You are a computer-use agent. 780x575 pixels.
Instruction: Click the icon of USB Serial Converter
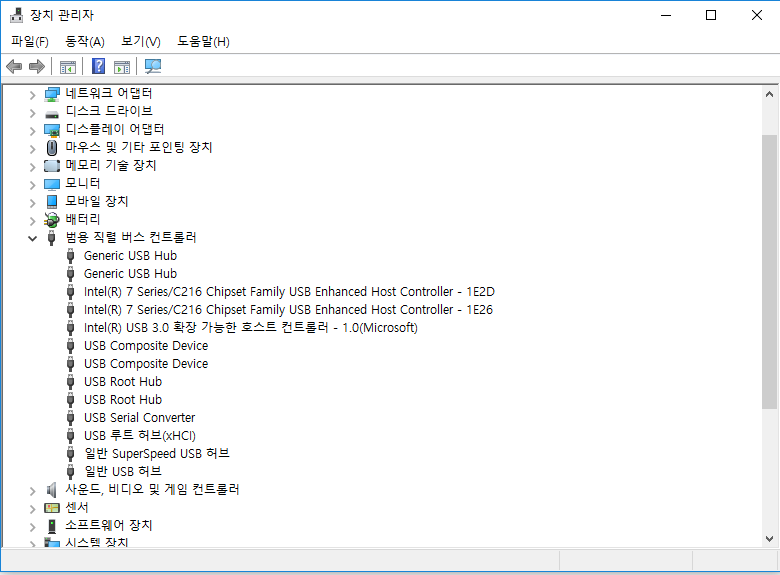coord(71,418)
